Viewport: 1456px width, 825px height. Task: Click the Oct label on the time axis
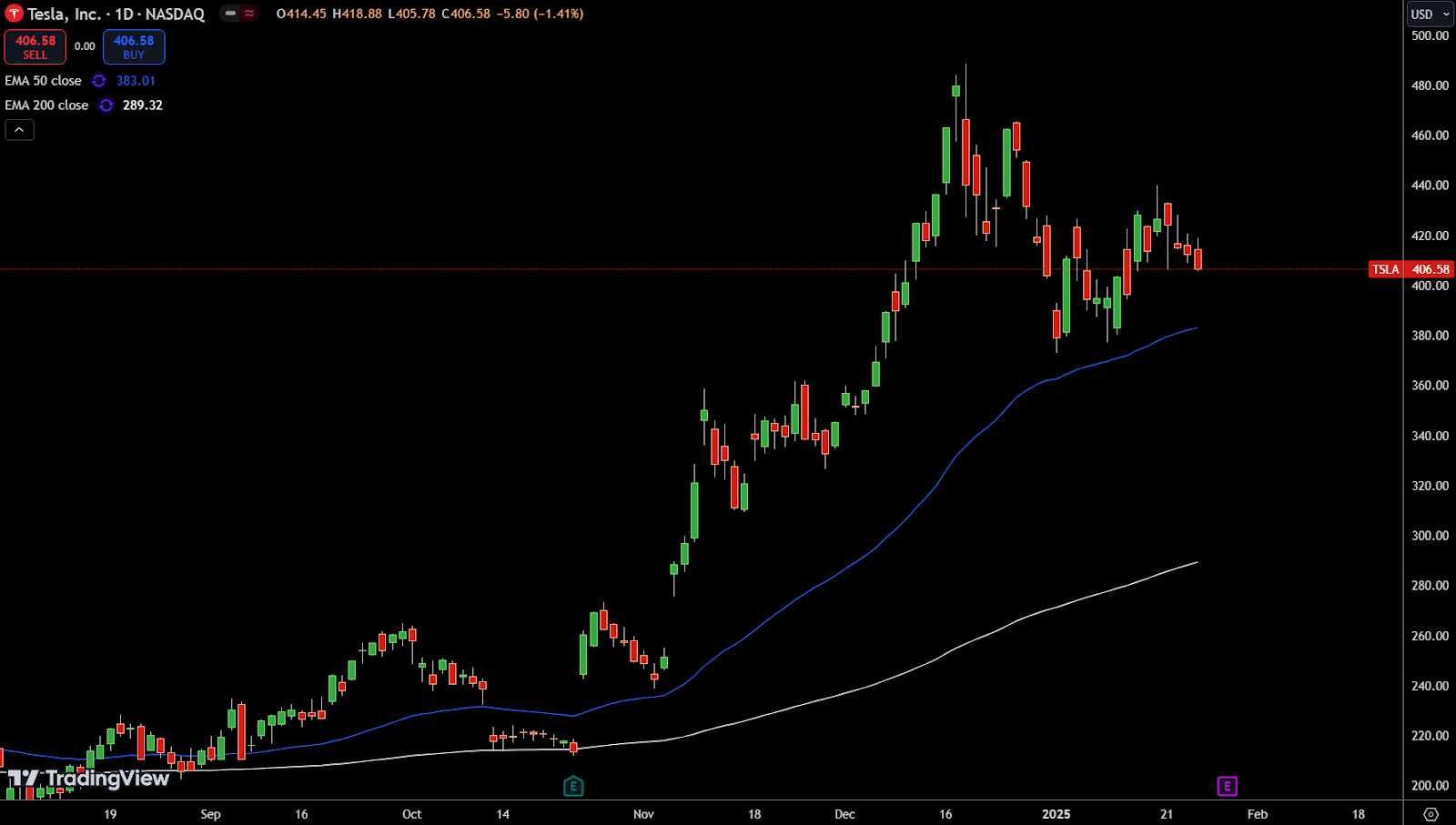coord(411,814)
